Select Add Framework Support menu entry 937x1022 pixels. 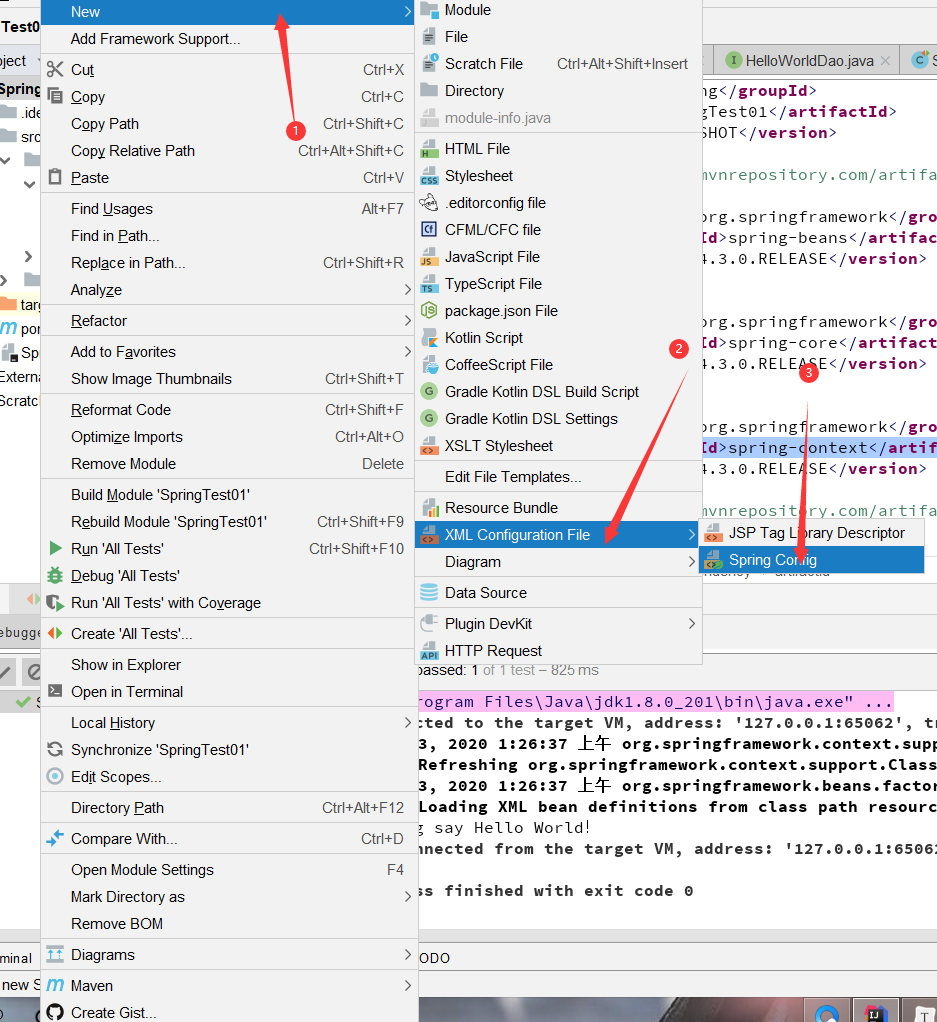tap(227, 39)
